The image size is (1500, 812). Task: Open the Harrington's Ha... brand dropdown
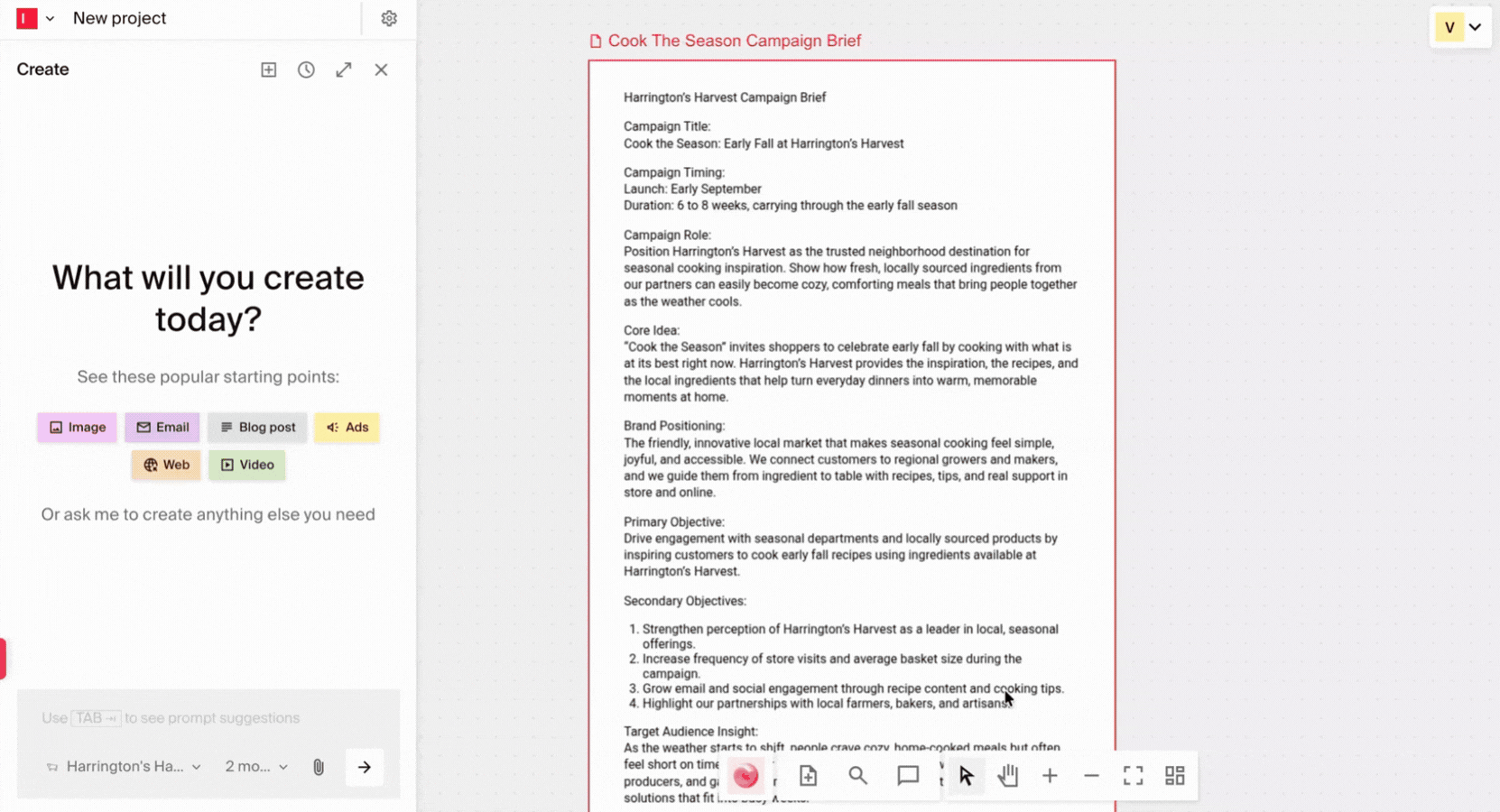(x=124, y=767)
